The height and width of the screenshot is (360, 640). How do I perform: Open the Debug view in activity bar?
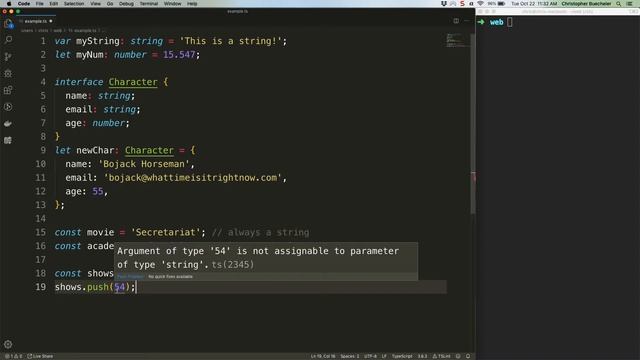(x=8, y=73)
